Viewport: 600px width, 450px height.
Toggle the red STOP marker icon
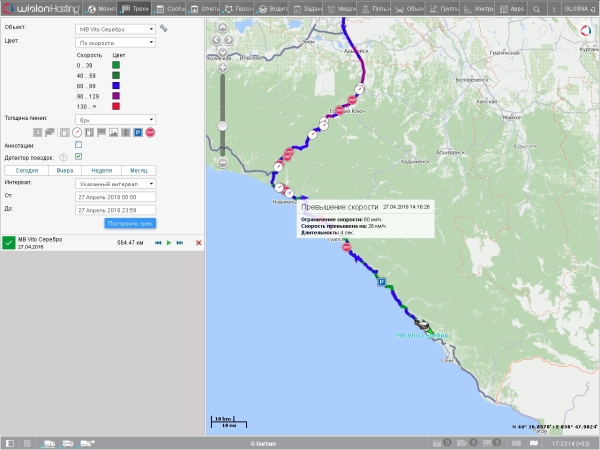point(150,132)
